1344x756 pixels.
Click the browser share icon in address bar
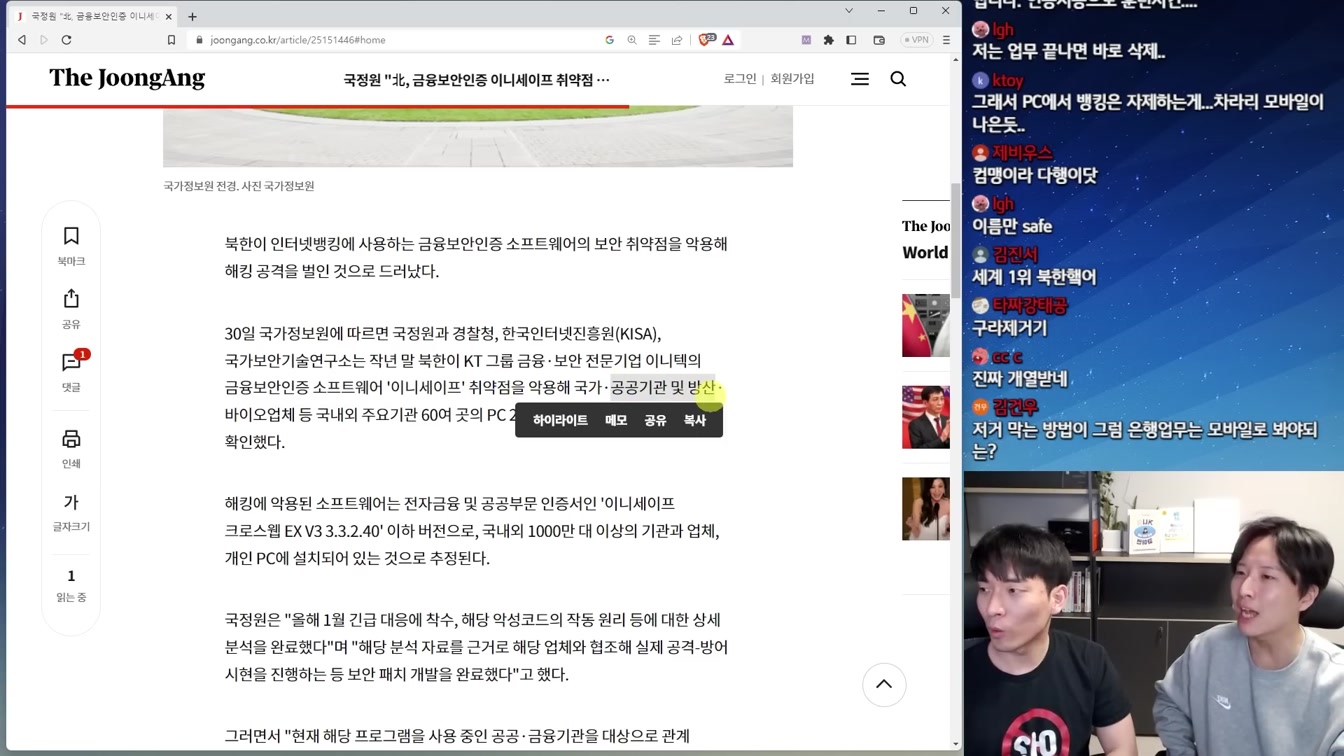coord(677,40)
